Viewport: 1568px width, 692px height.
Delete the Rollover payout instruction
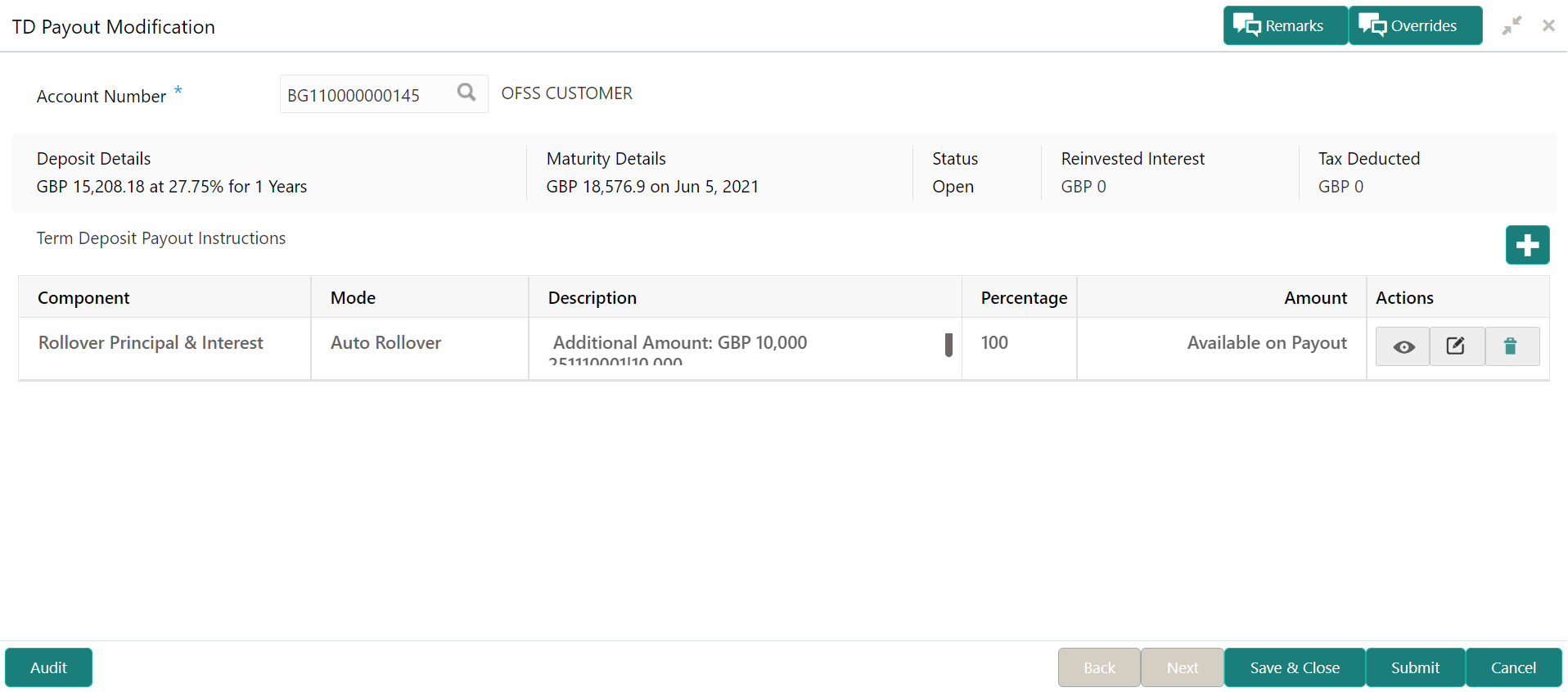[1511, 346]
